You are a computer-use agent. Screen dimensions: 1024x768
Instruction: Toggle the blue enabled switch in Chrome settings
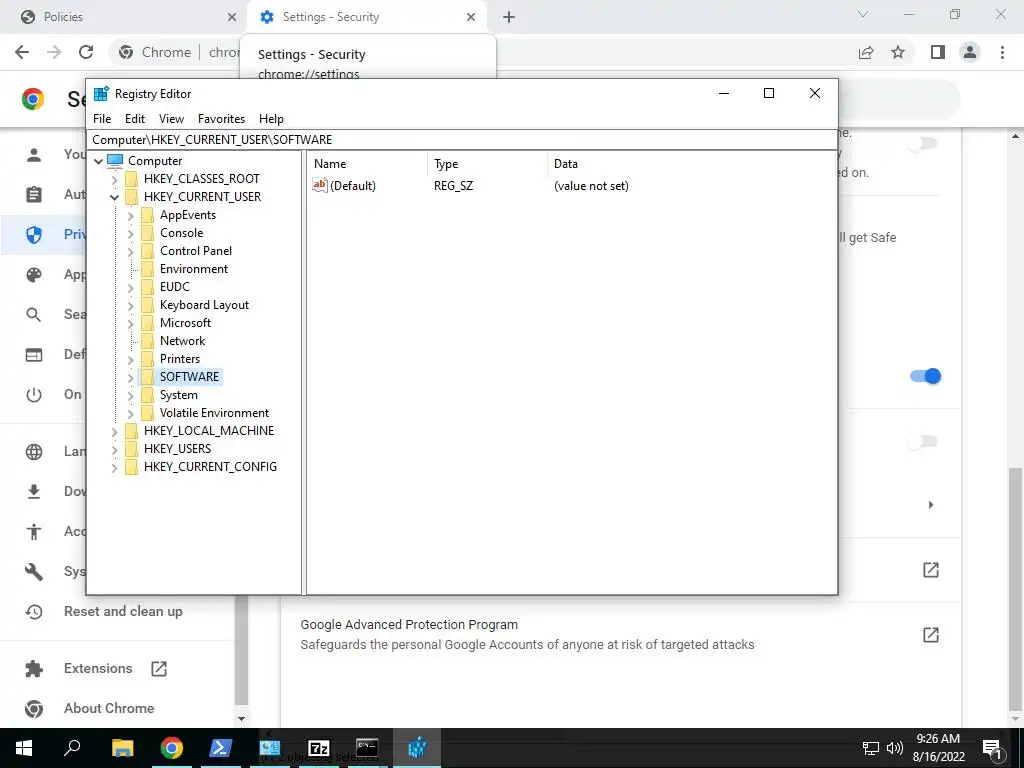pyautogui.click(x=925, y=376)
